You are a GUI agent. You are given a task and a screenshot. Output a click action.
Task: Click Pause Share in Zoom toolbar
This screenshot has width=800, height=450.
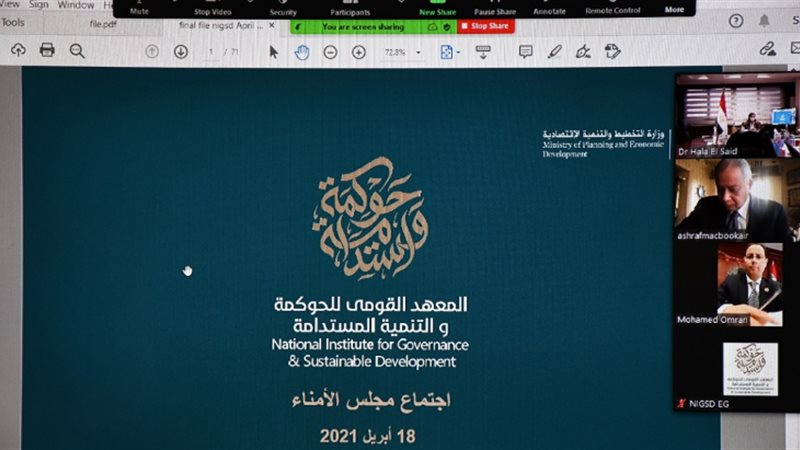click(495, 9)
